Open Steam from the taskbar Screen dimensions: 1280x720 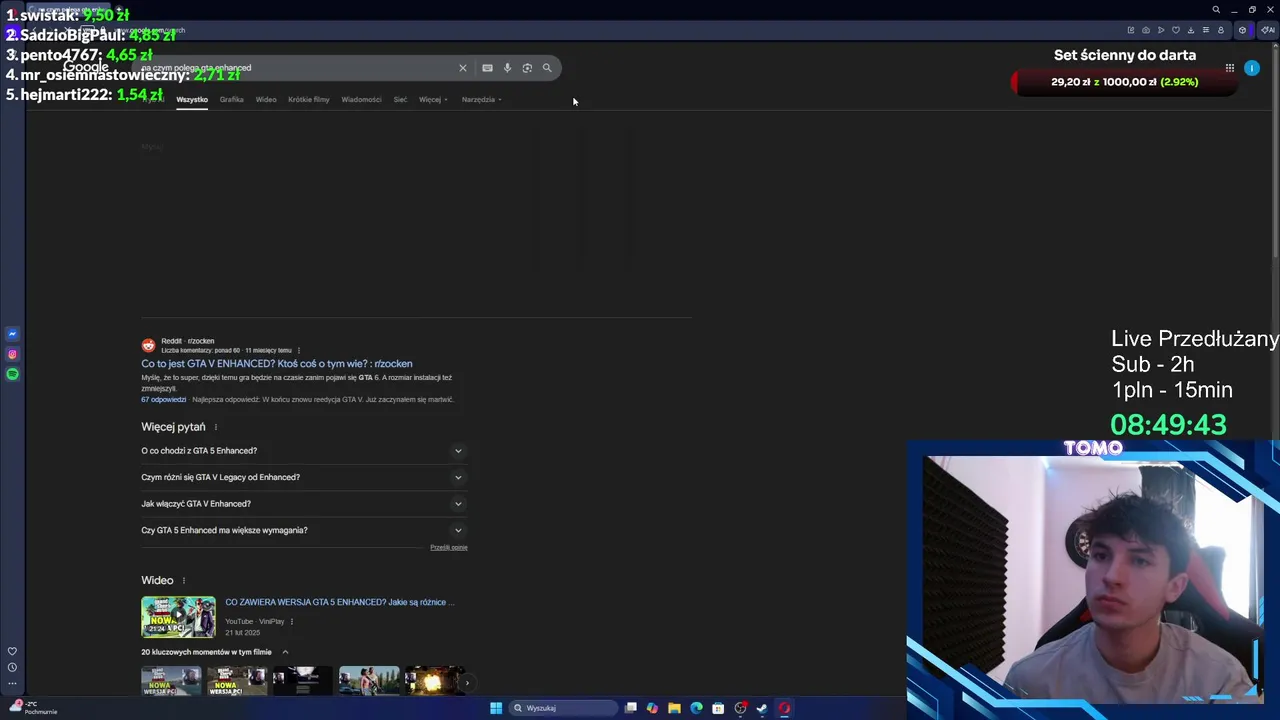click(762, 708)
